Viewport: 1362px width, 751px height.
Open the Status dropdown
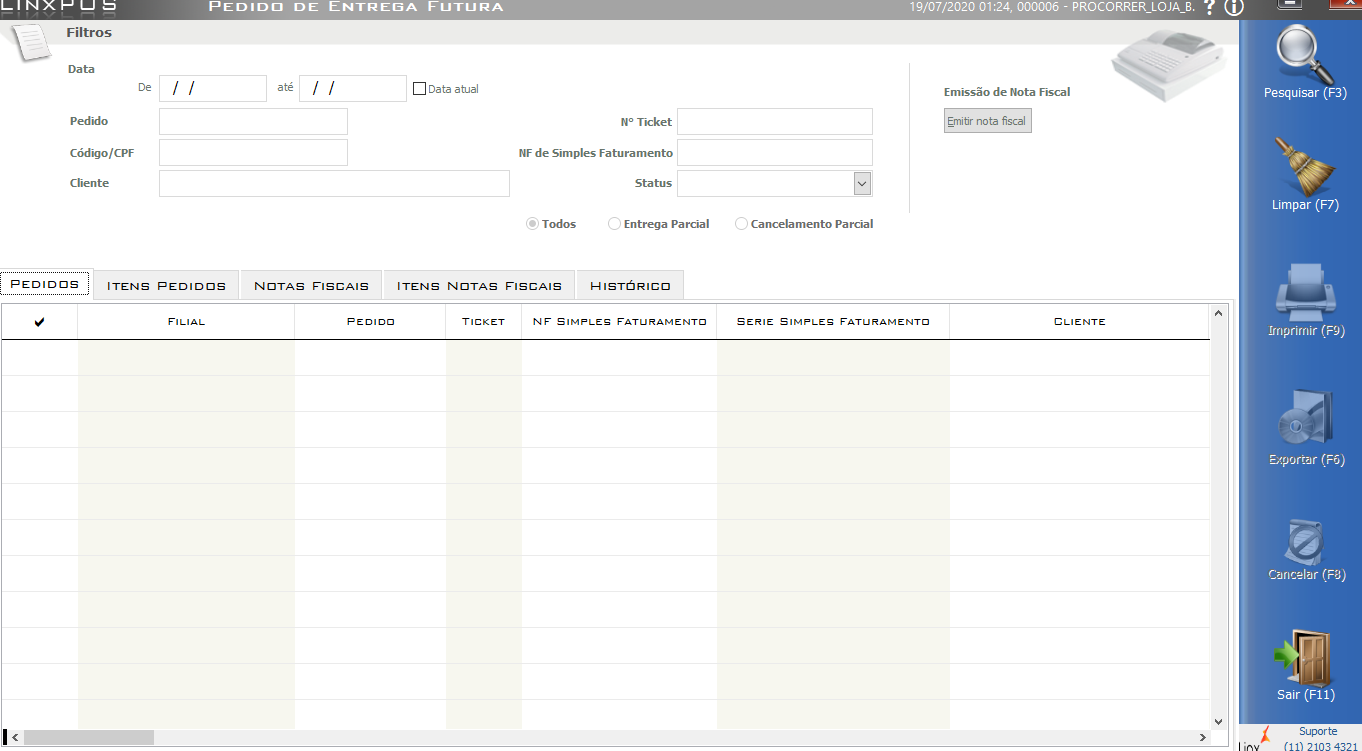click(863, 183)
